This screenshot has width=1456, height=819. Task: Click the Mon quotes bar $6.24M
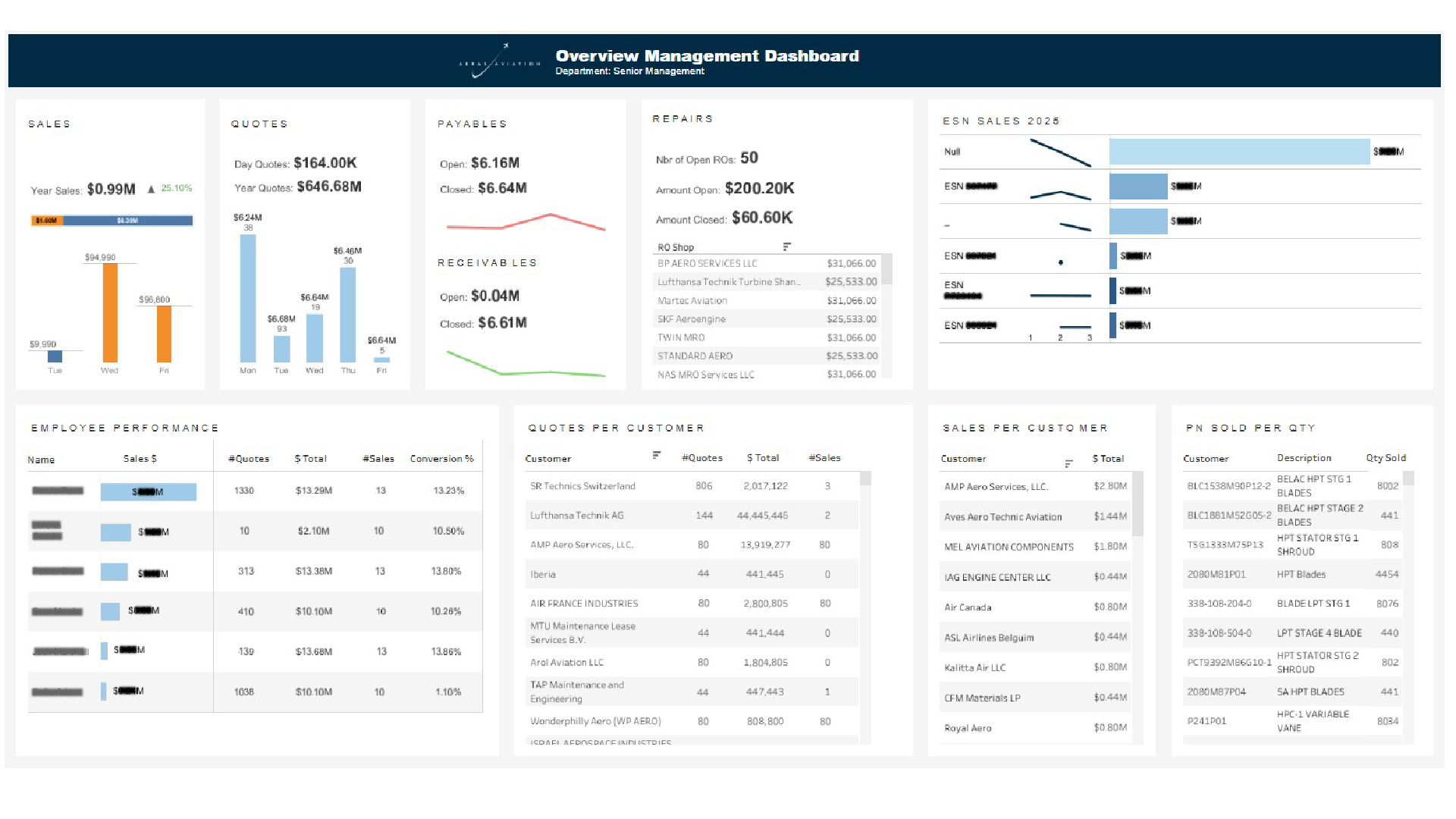coord(248,298)
